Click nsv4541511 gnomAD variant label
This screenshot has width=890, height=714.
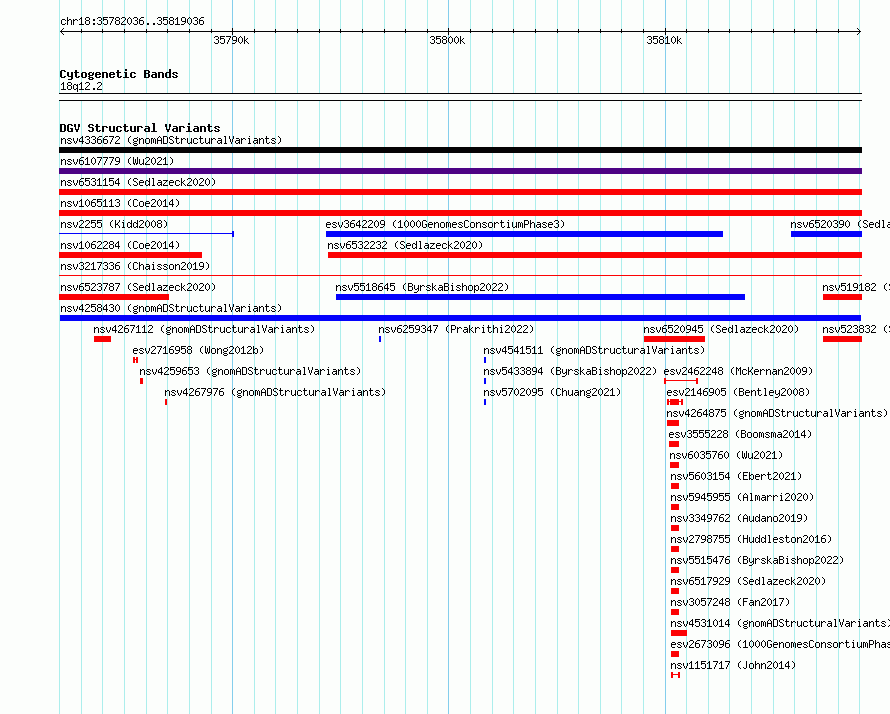pos(594,350)
